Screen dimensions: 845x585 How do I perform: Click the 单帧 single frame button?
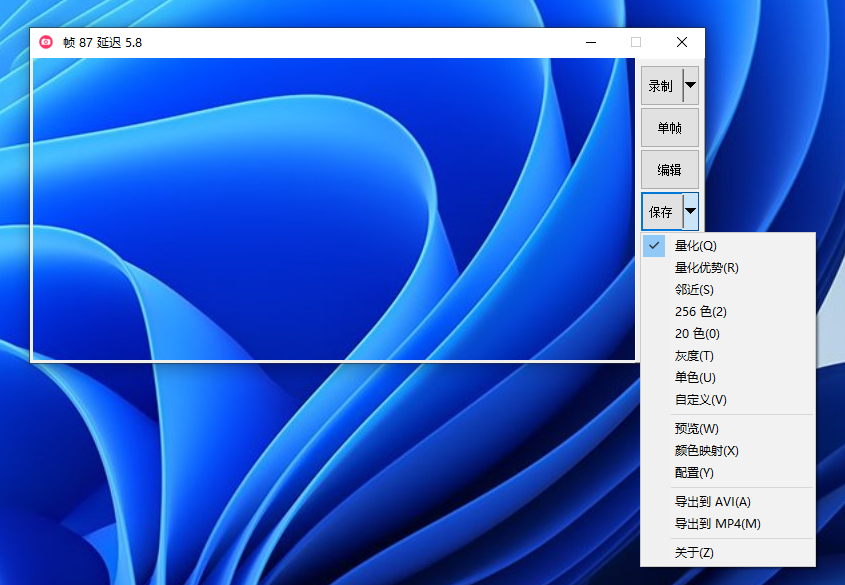pos(669,128)
